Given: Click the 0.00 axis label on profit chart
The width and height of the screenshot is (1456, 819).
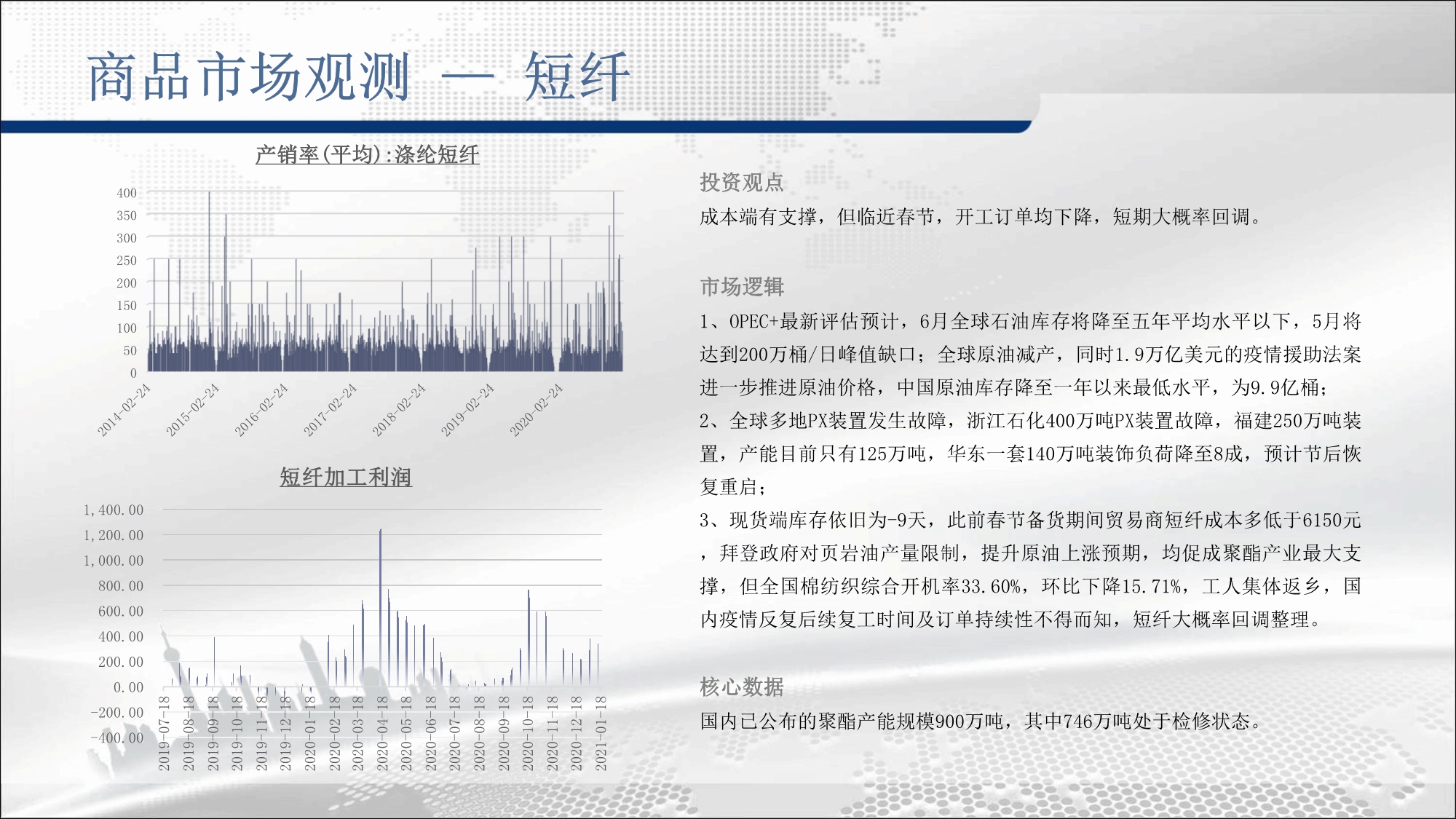Looking at the screenshot, I should 128,687.
